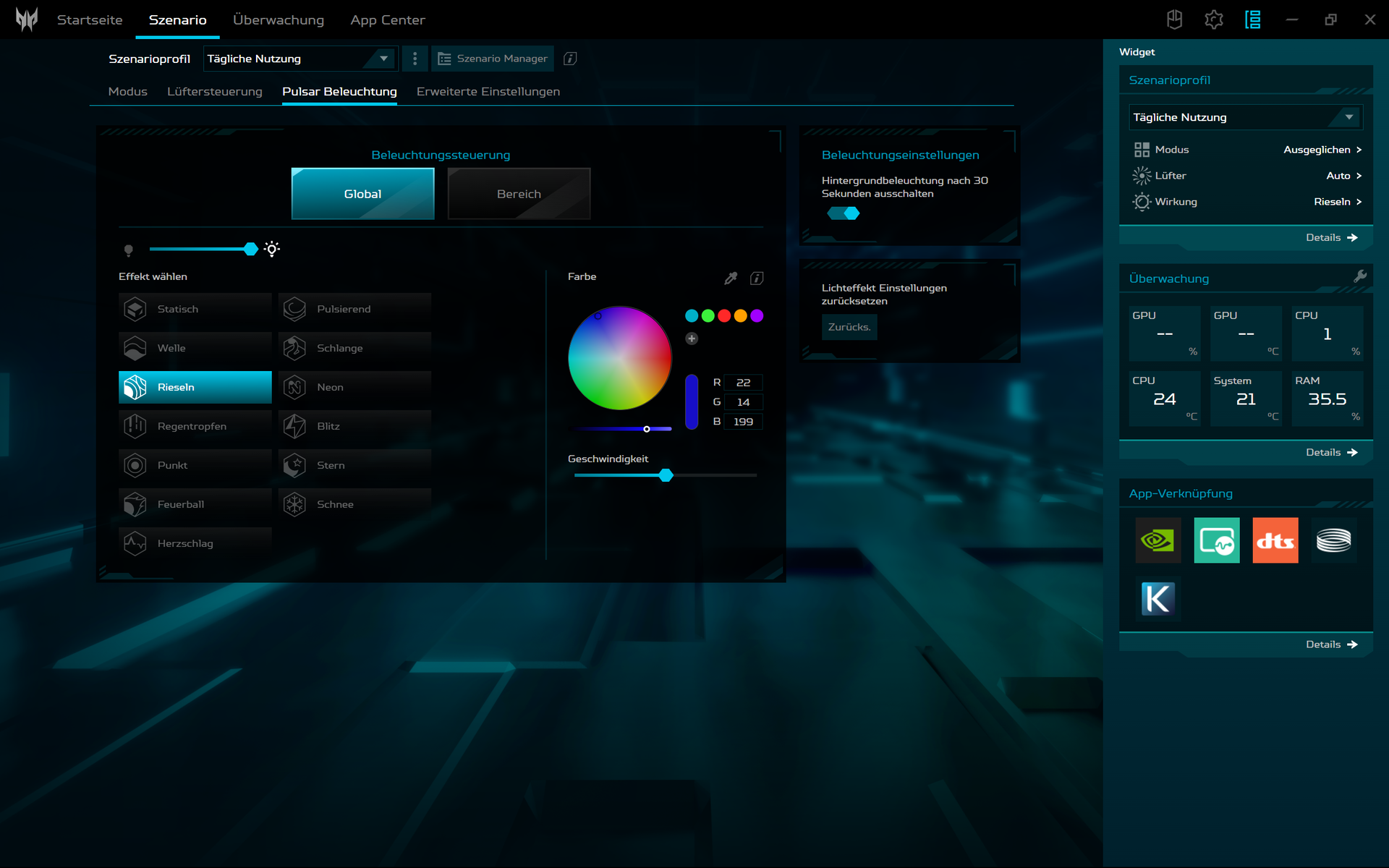Open the Killer K app shortcut
The height and width of the screenshot is (868, 1389).
1157,599
